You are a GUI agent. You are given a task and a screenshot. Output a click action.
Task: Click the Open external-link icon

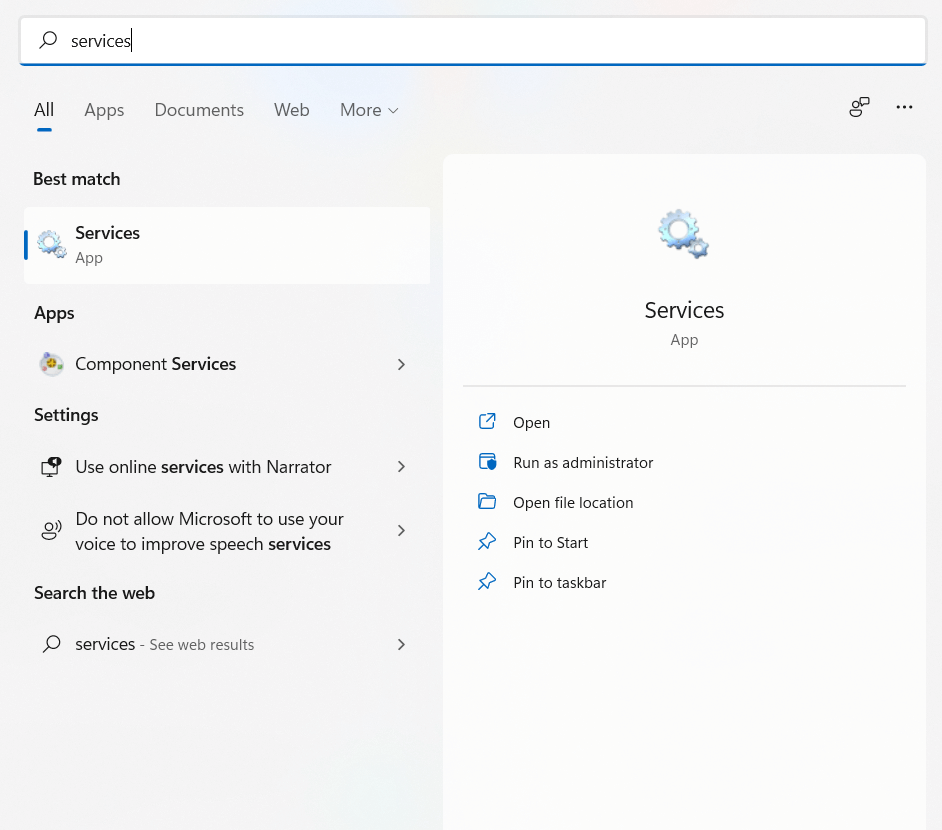click(x=487, y=421)
